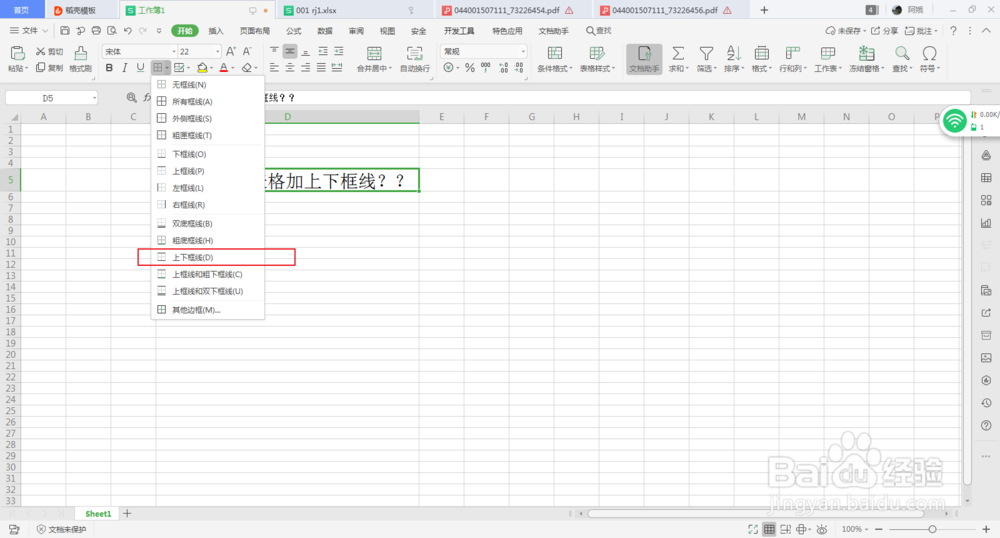This screenshot has height=538, width=1000.
Task: Click the Symbol (符号) omega icon
Action: tap(930, 54)
